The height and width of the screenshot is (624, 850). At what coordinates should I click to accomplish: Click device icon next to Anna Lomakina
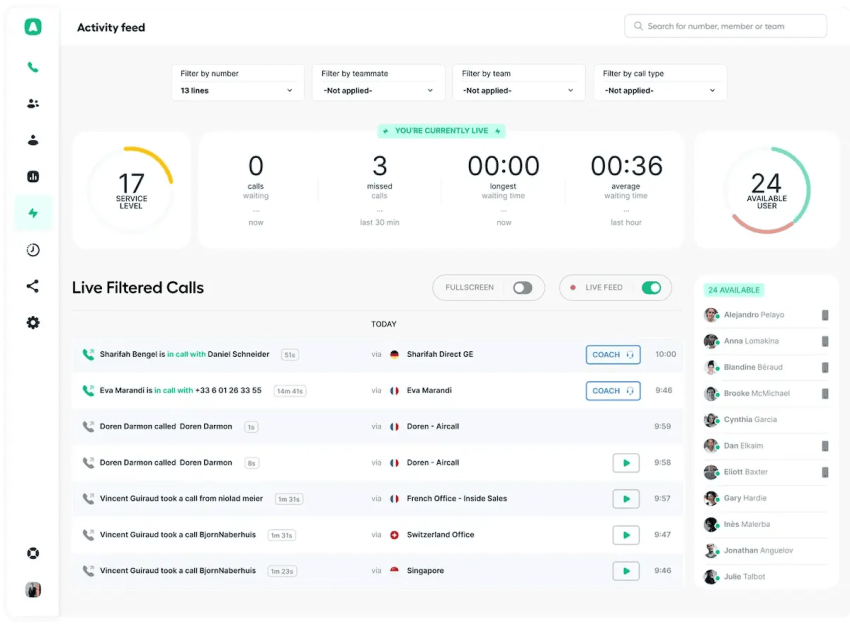(825, 341)
